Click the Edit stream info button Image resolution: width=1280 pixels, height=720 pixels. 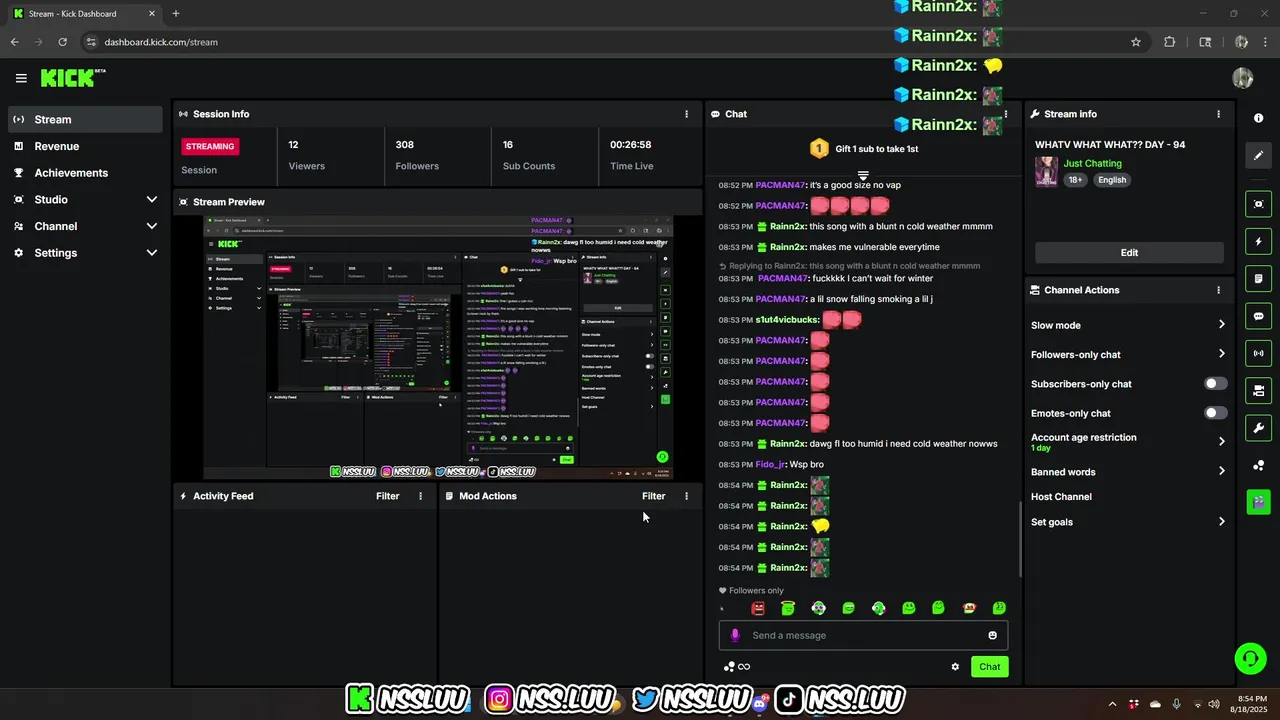pos(1129,253)
